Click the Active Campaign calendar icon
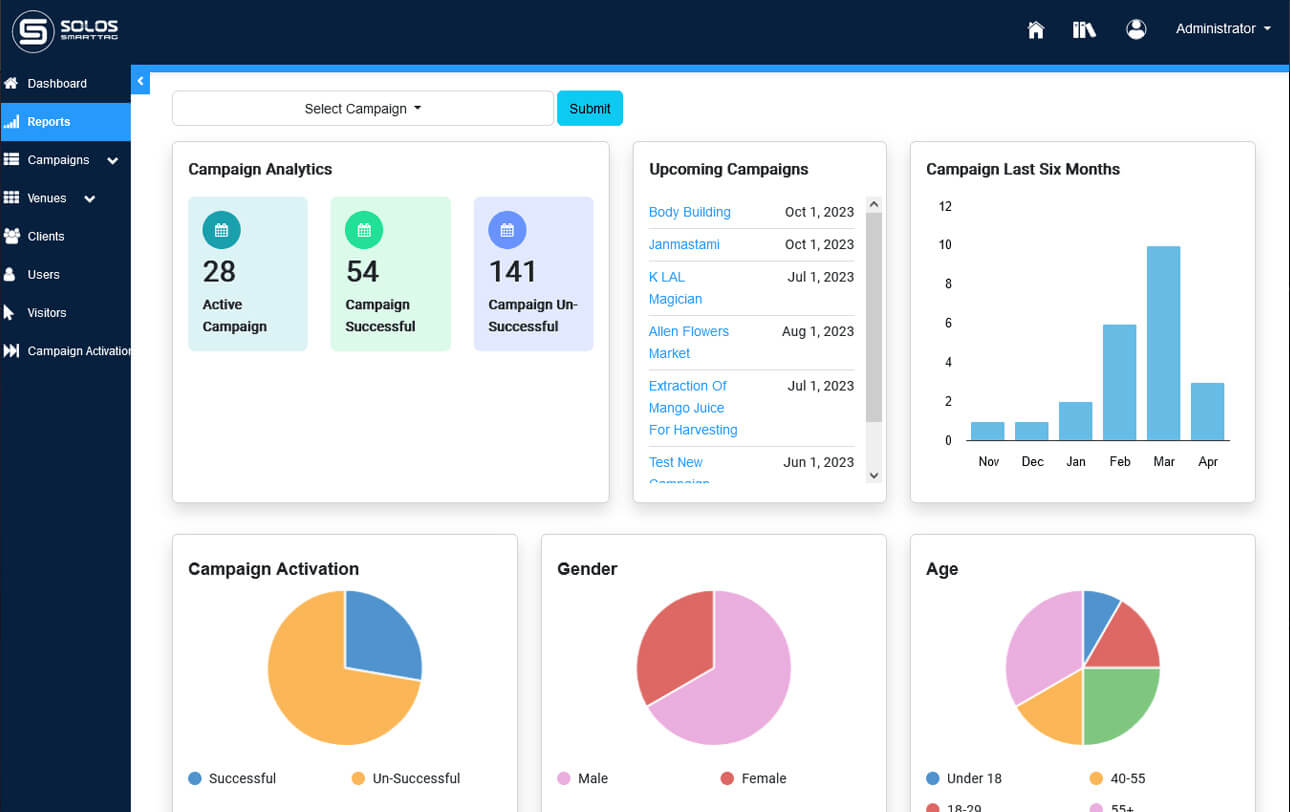The image size is (1290, 812). pyautogui.click(x=221, y=230)
